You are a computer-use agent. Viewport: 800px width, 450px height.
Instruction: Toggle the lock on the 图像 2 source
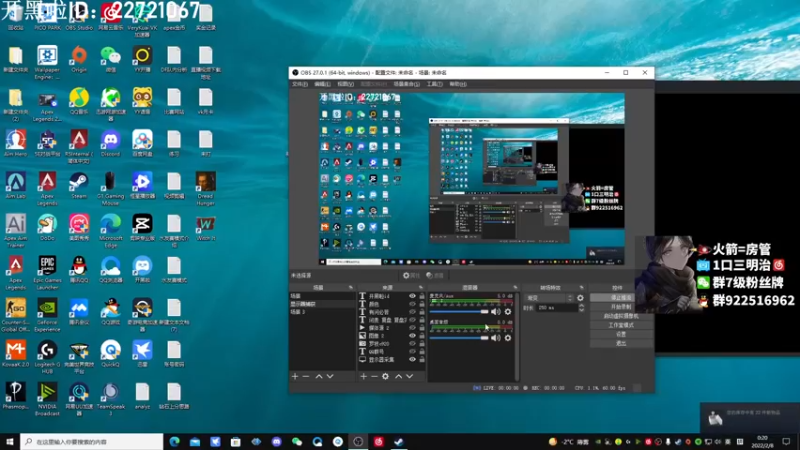tap(422, 336)
